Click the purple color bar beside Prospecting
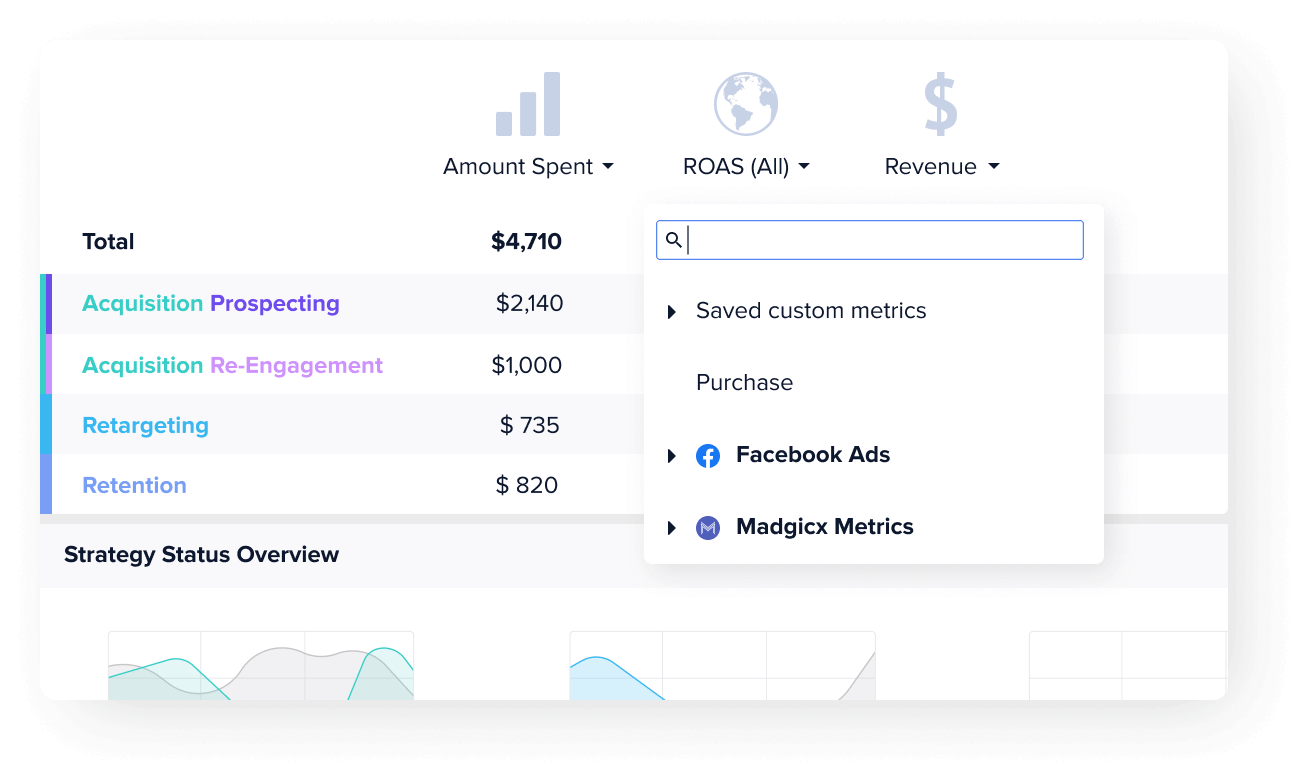Viewport: 1308px width, 780px height. click(x=49, y=304)
